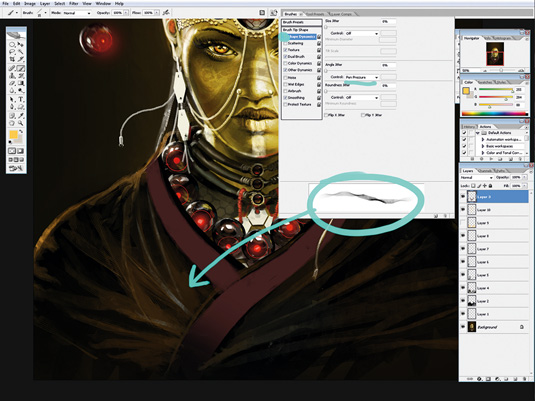Open the Brush preset picker arrow
This screenshot has width=535, height=401.
pyautogui.click(x=45, y=13)
